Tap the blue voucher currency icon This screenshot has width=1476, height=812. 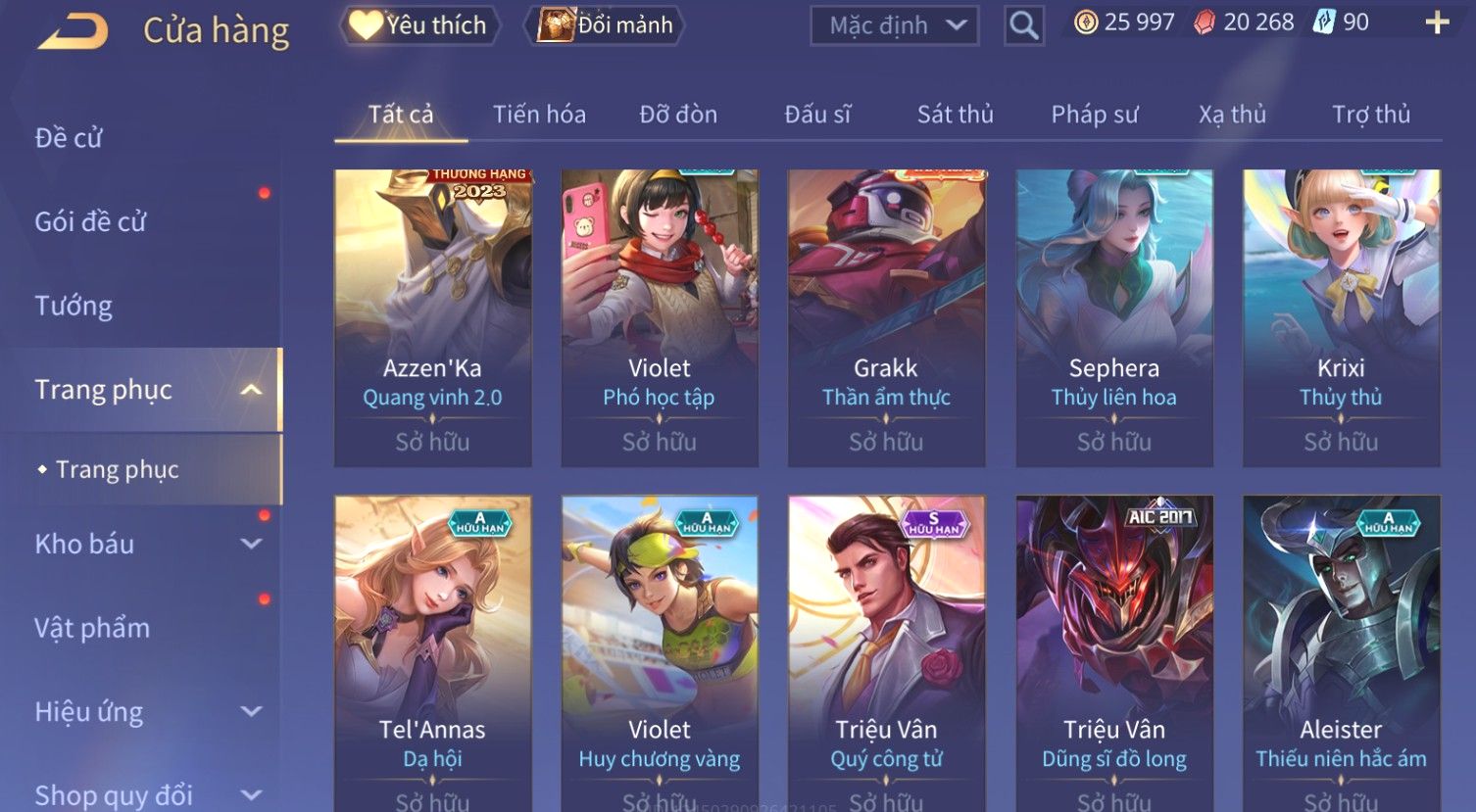(x=1324, y=23)
